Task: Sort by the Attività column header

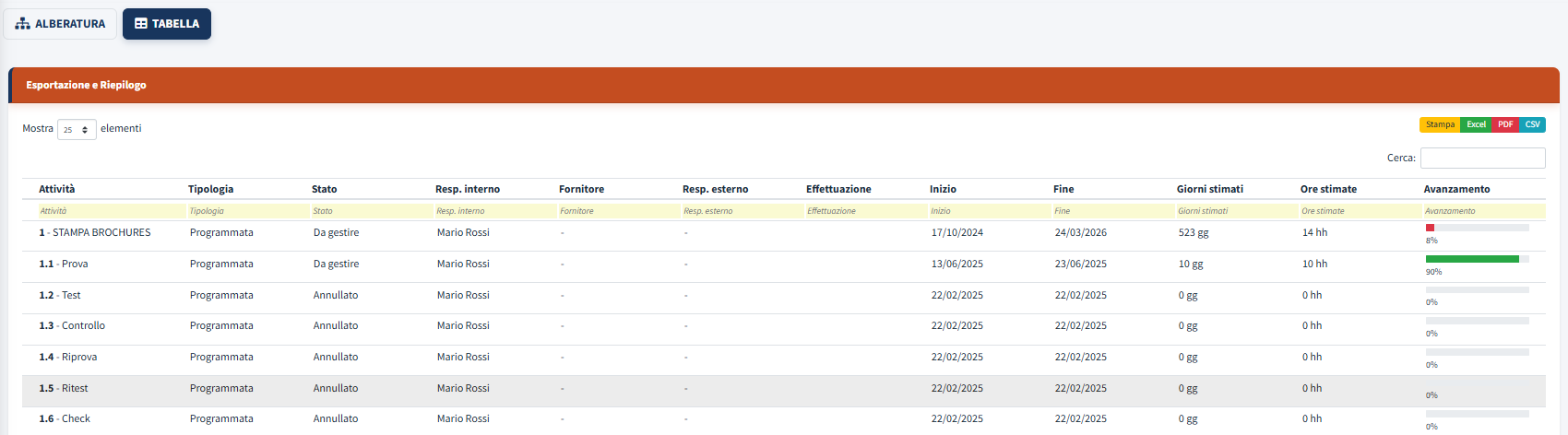Action: point(57,189)
